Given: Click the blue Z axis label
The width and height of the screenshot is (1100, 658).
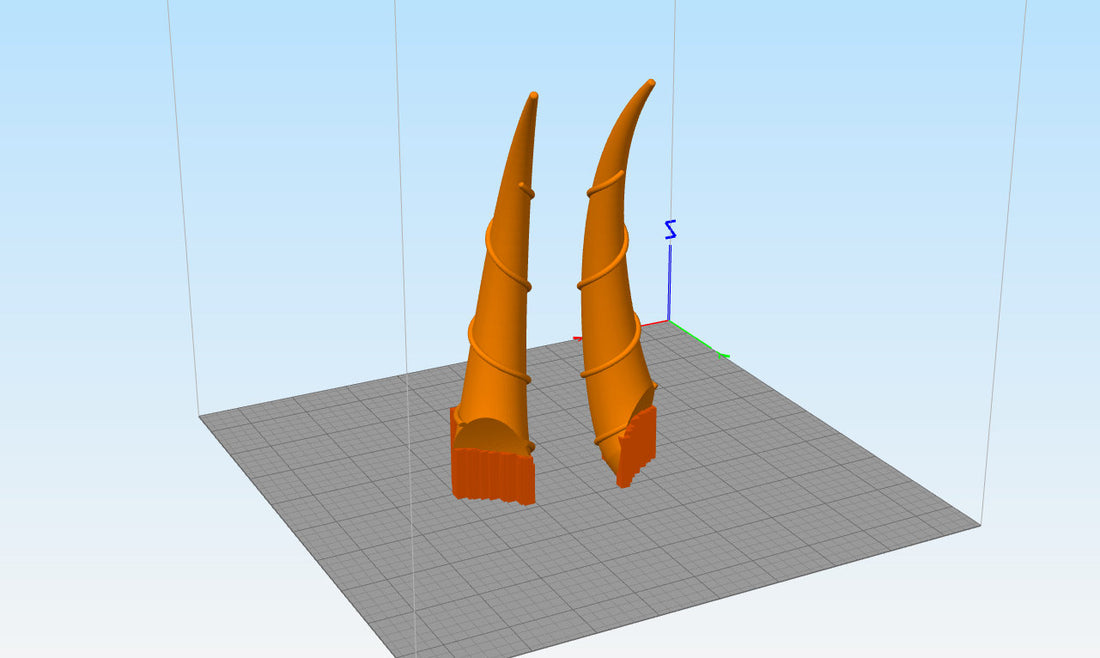Looking at the screenshot, I should pyautogui.click(x=671, y=229).
